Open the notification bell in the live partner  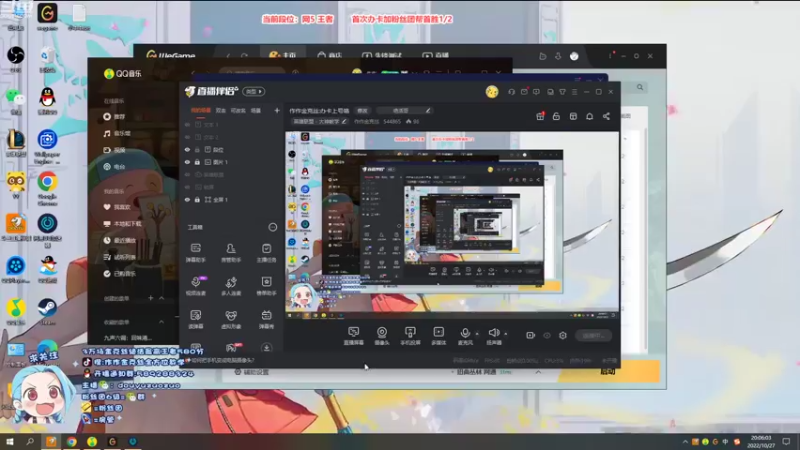tap(589, 116)
